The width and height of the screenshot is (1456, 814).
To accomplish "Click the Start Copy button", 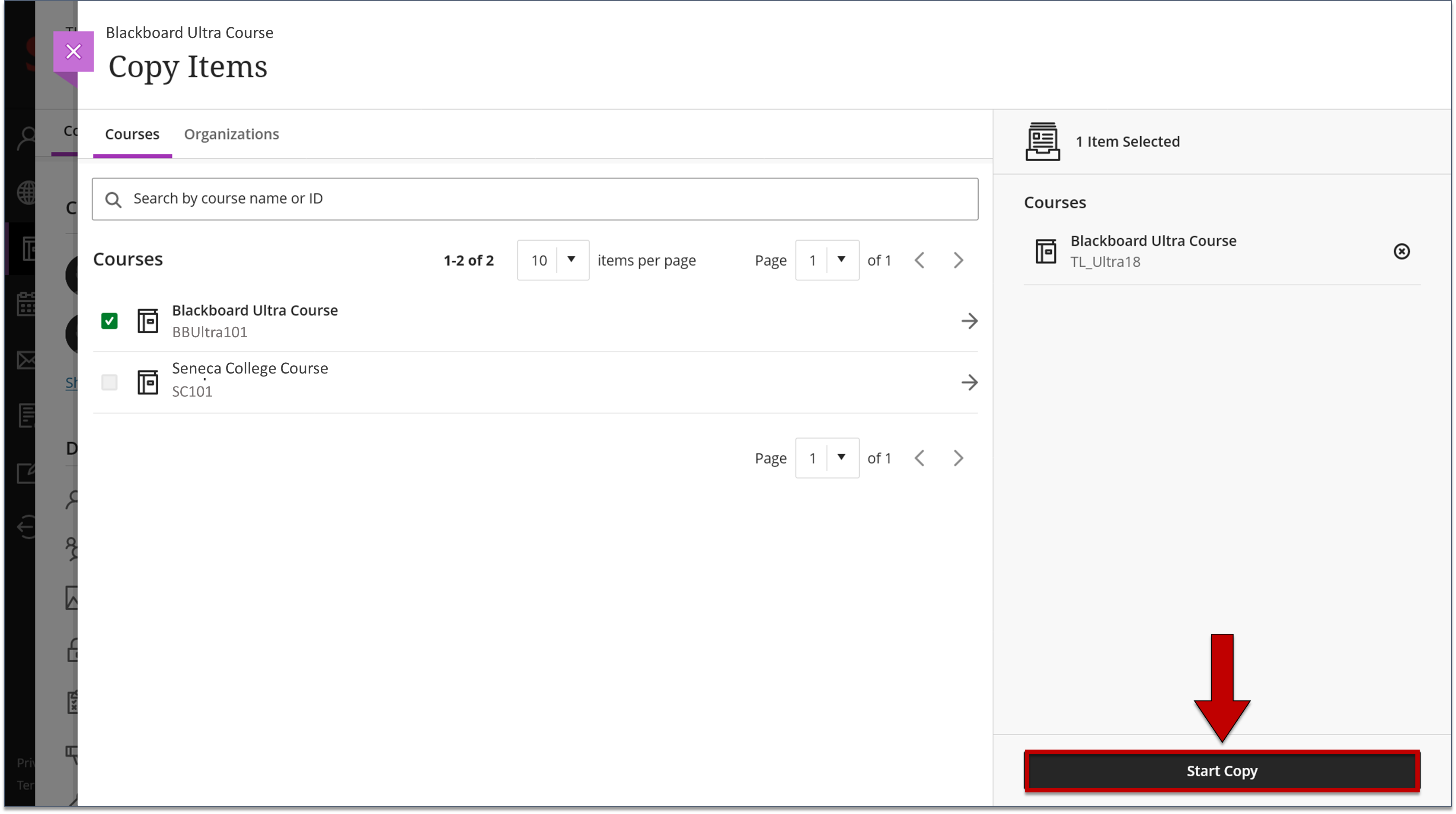I will (1222, 771).
